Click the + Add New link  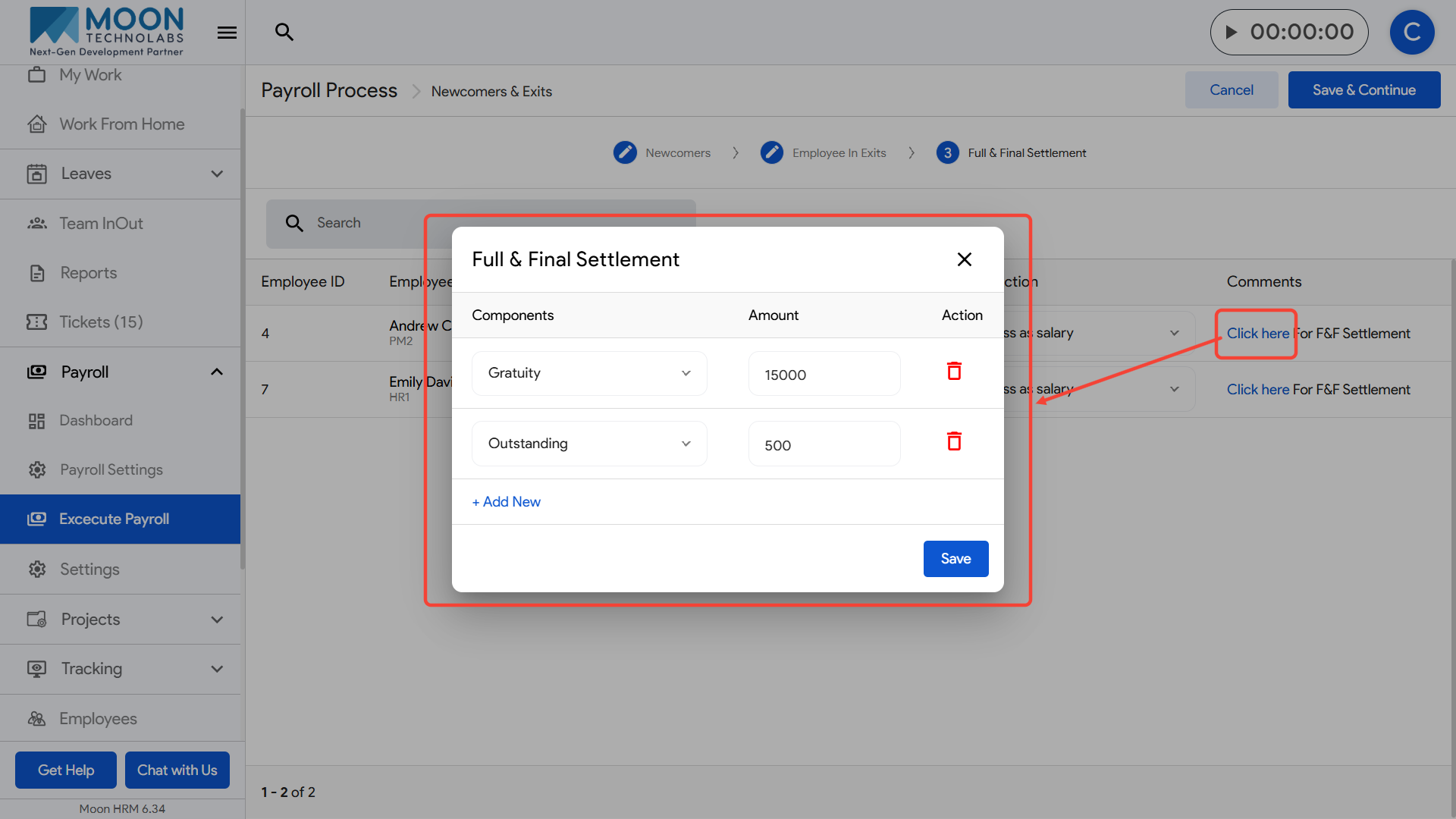507,502
